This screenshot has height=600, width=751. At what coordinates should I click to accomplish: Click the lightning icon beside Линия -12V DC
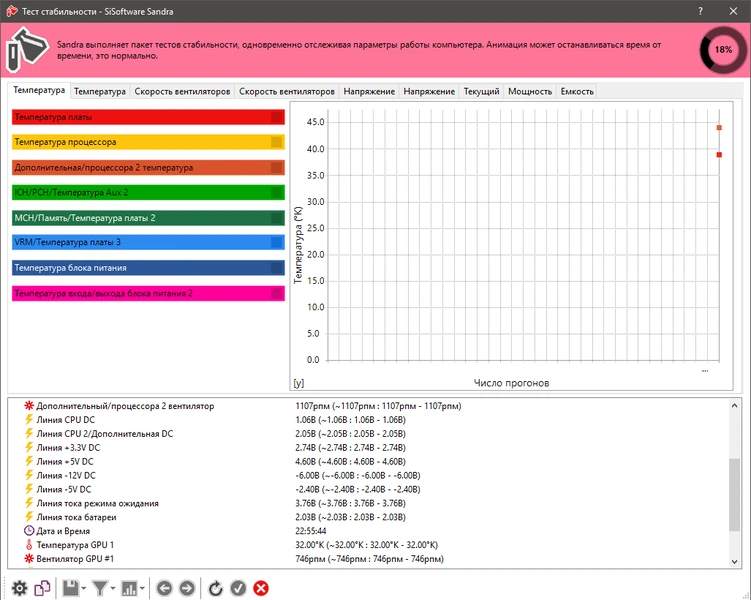coord(29,475)
